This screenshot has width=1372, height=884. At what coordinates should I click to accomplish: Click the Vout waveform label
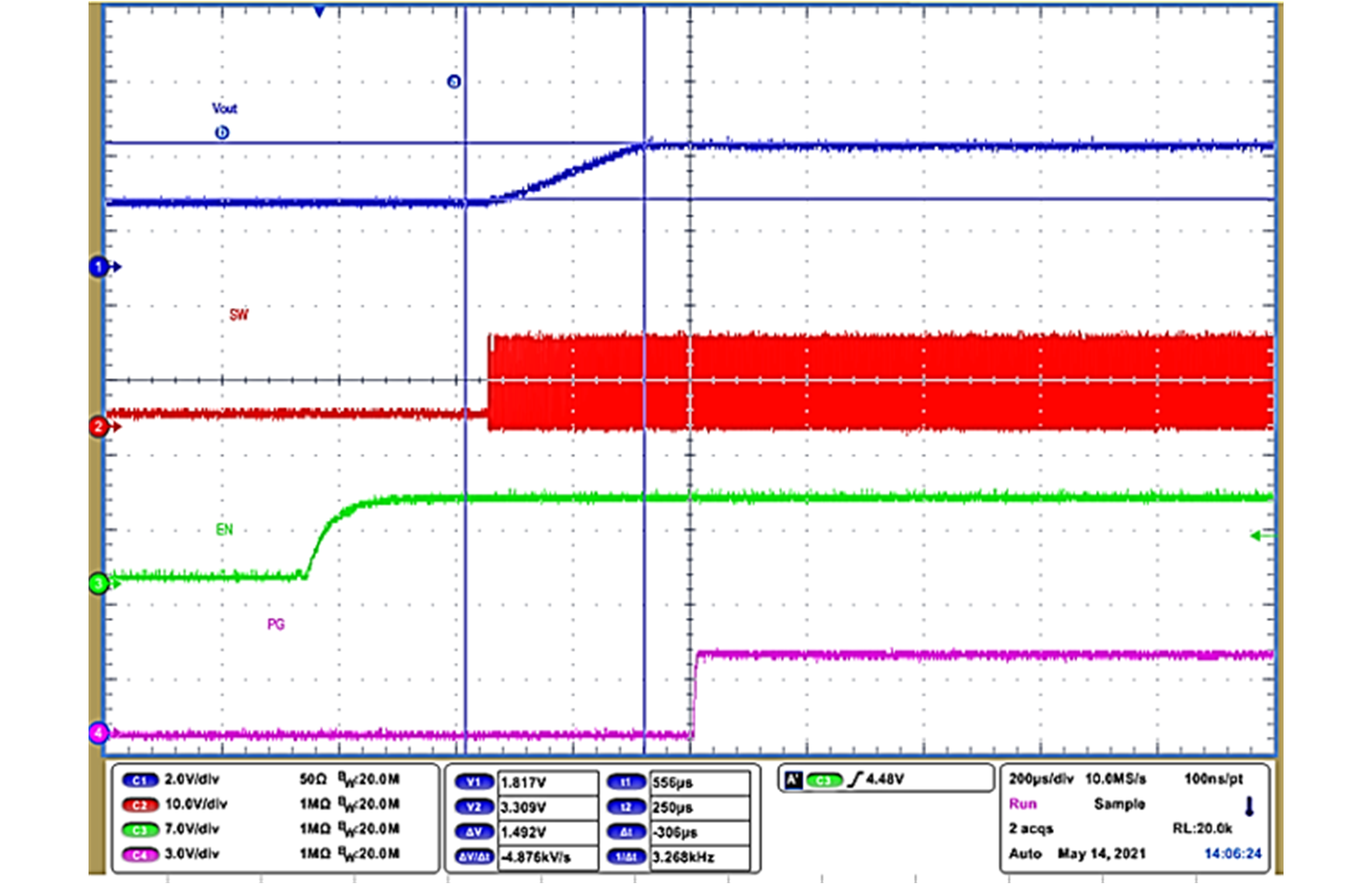224,109
